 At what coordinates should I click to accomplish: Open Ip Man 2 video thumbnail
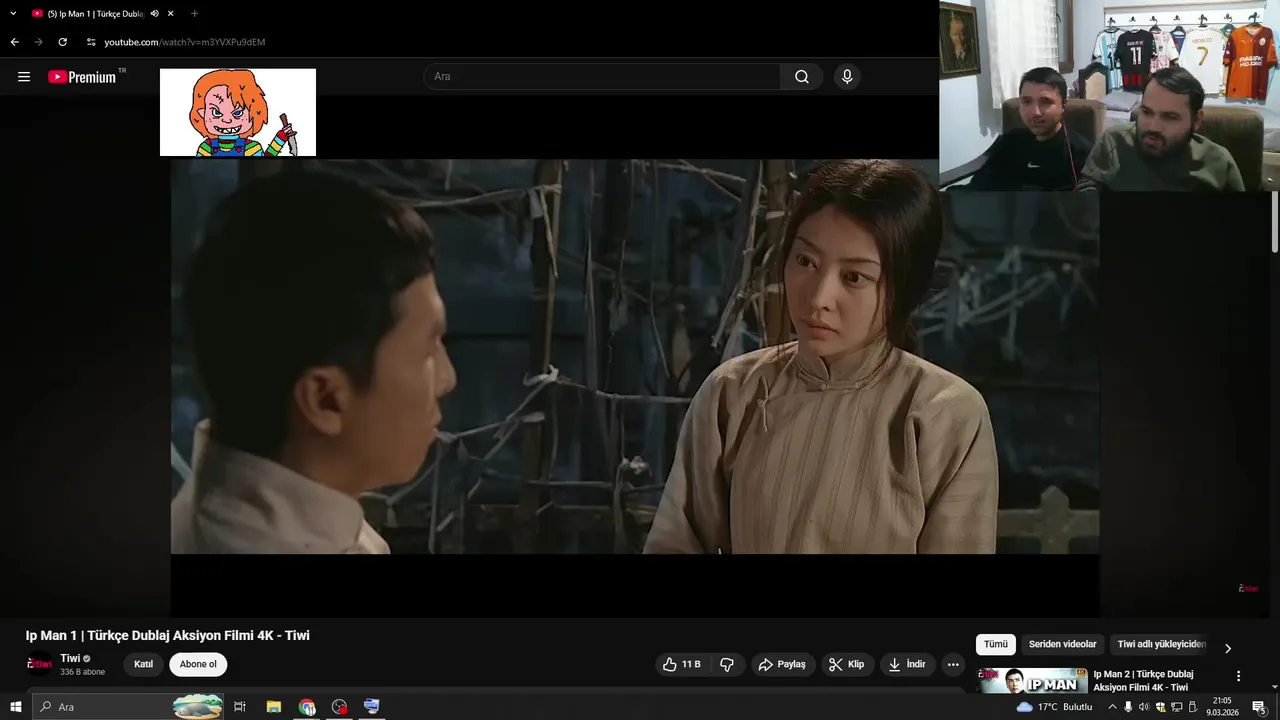click(1032, 681)
